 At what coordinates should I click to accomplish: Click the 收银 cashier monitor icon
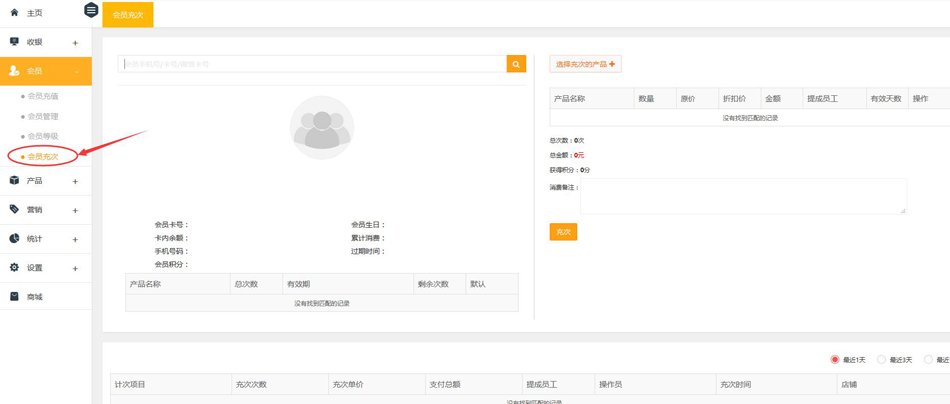14,42
